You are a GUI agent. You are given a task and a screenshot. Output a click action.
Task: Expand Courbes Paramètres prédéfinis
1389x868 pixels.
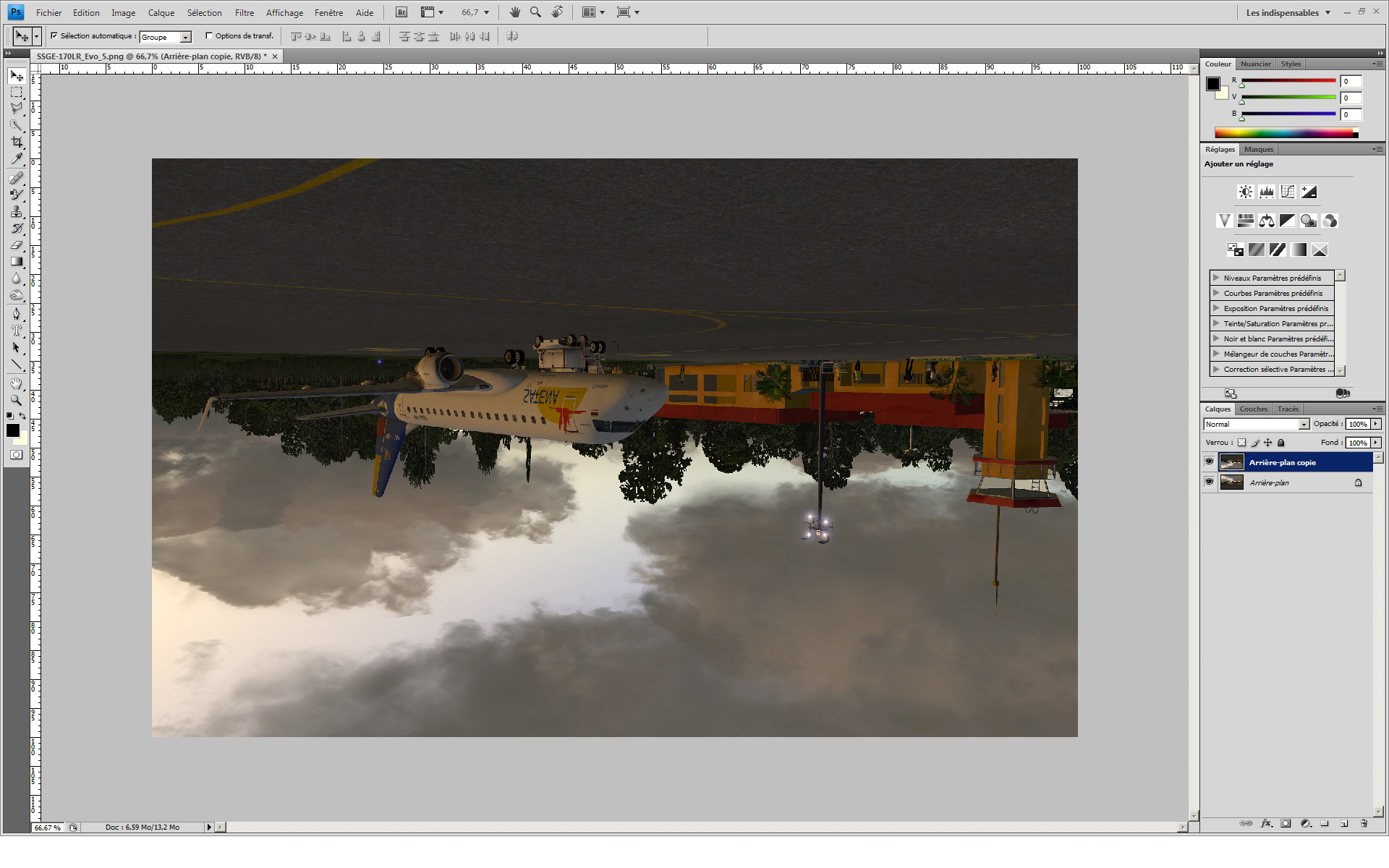pyautogui.click(x=1216, y=293)
